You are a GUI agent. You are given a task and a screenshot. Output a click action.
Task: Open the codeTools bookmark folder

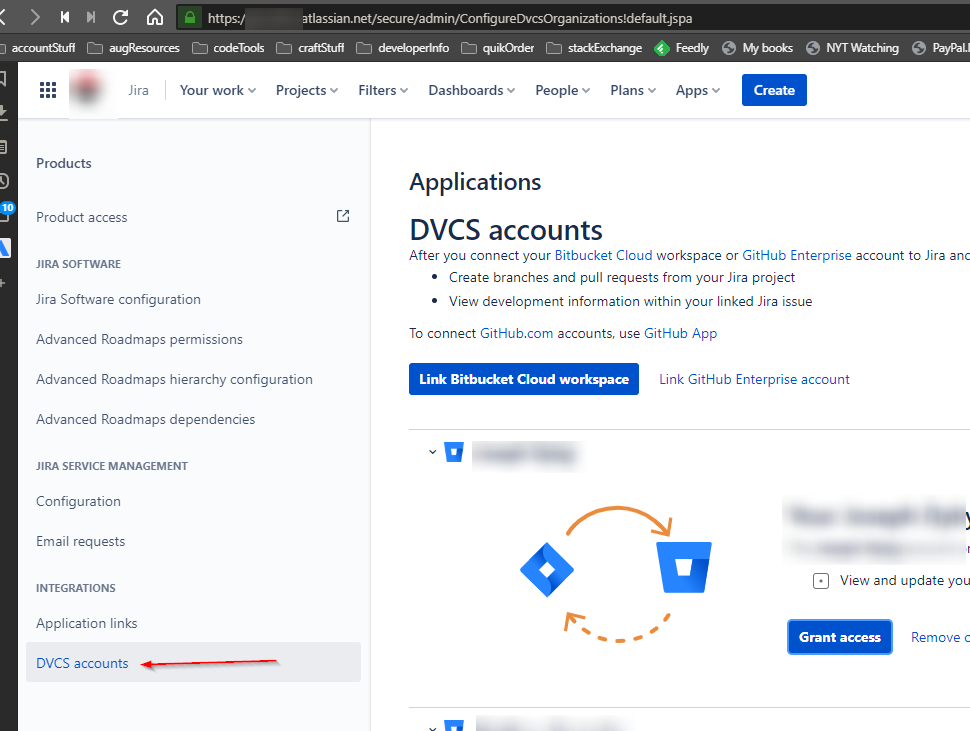[228, 48]
